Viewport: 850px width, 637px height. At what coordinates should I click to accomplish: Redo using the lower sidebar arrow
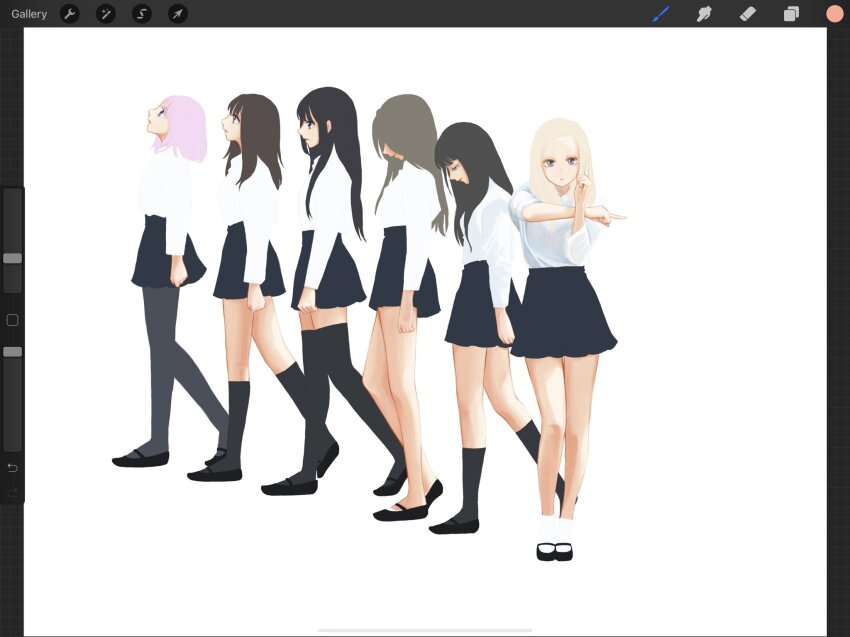(12, 490)
